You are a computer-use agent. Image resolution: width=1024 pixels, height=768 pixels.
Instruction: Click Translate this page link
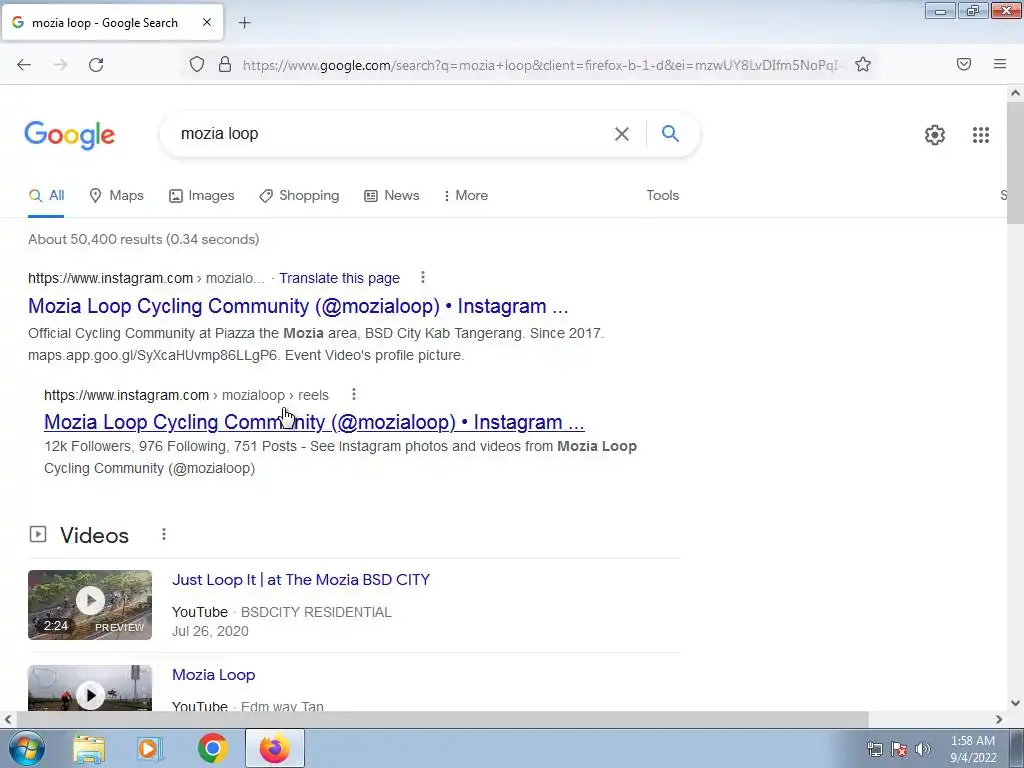340,278
